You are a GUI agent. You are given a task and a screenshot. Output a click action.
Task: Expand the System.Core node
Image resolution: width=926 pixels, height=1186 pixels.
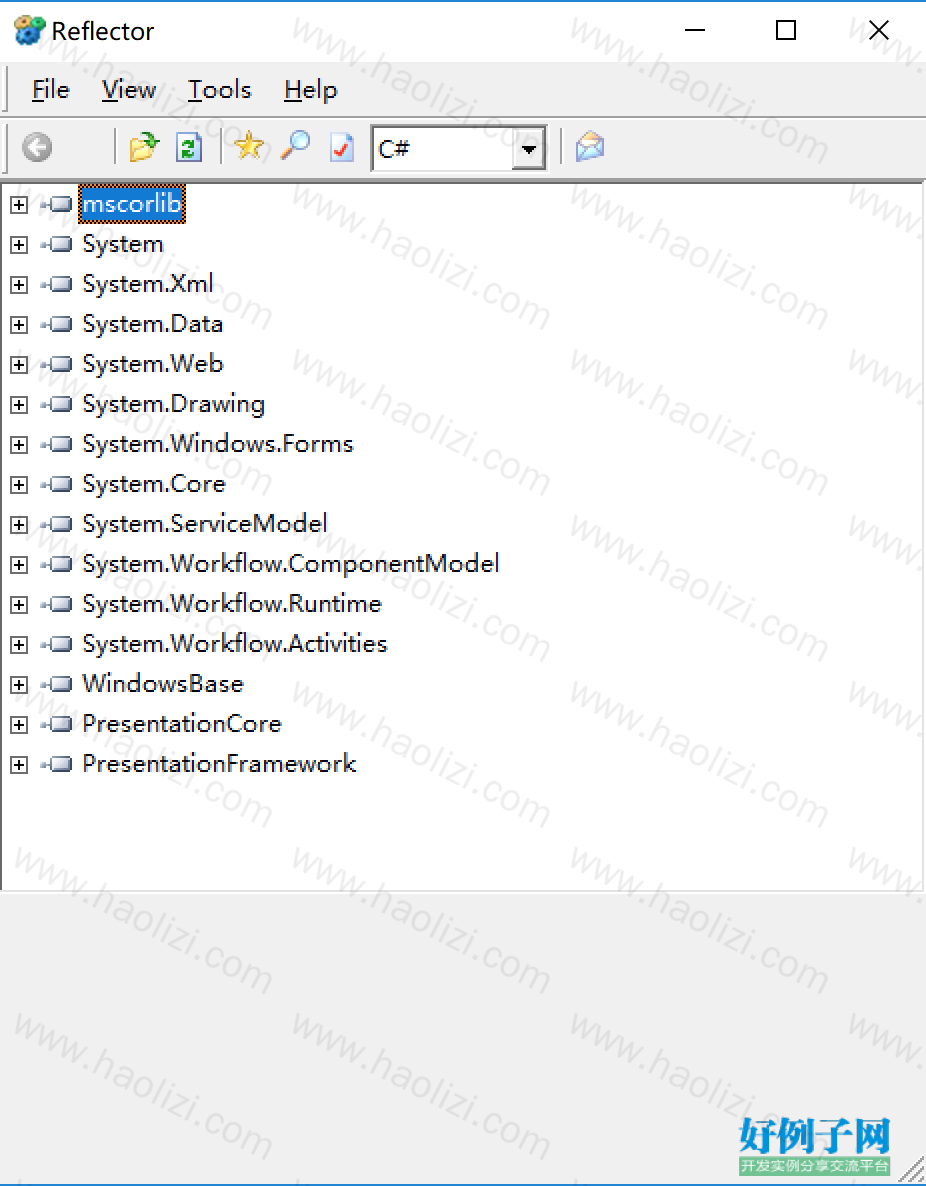pyautogui.click(x=19, y=484)
